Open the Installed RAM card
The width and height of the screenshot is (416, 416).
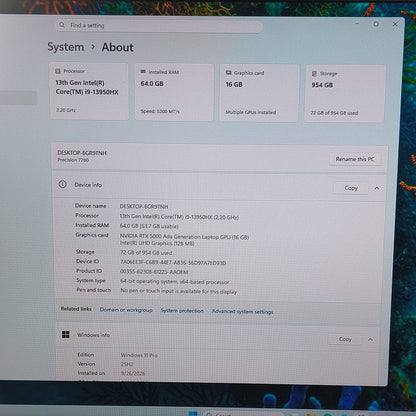174,92
